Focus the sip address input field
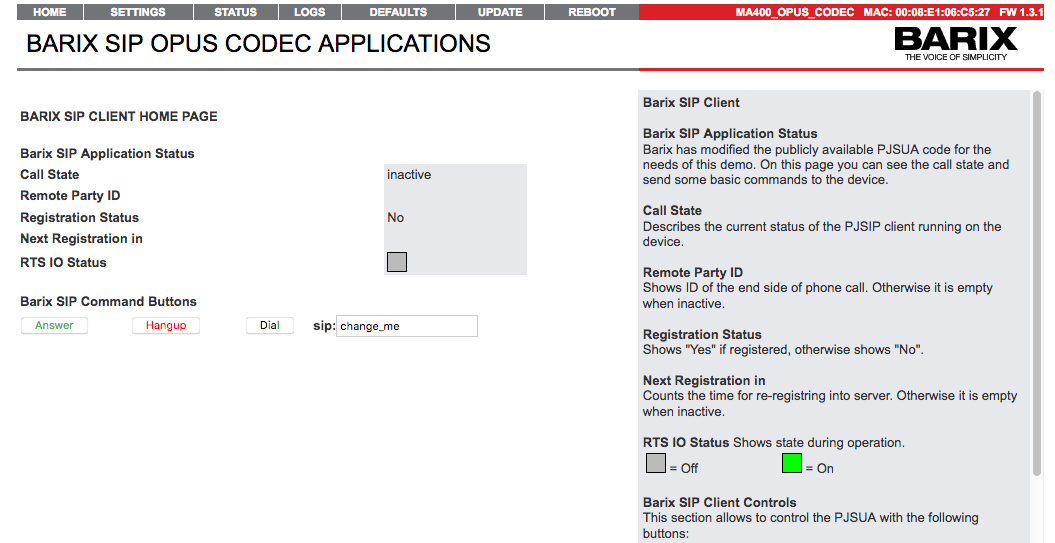 (406, 326)
